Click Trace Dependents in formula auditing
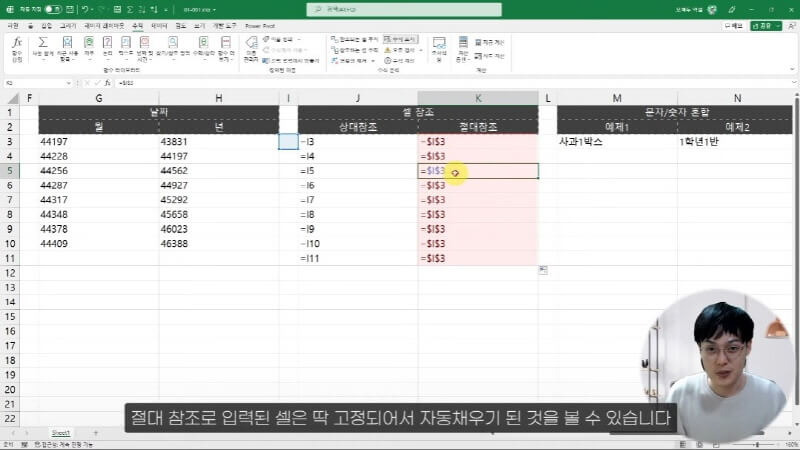Screen dimensions: 800x450 pyautogui.click(x=355, y=50)
